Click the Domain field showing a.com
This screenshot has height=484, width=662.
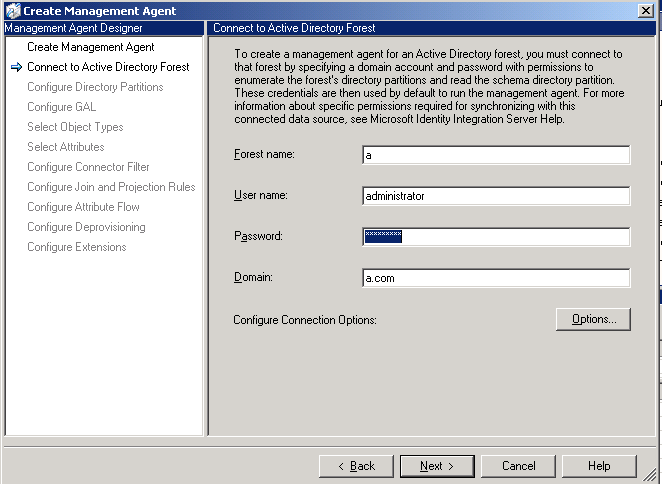click(x=496, y=278)
